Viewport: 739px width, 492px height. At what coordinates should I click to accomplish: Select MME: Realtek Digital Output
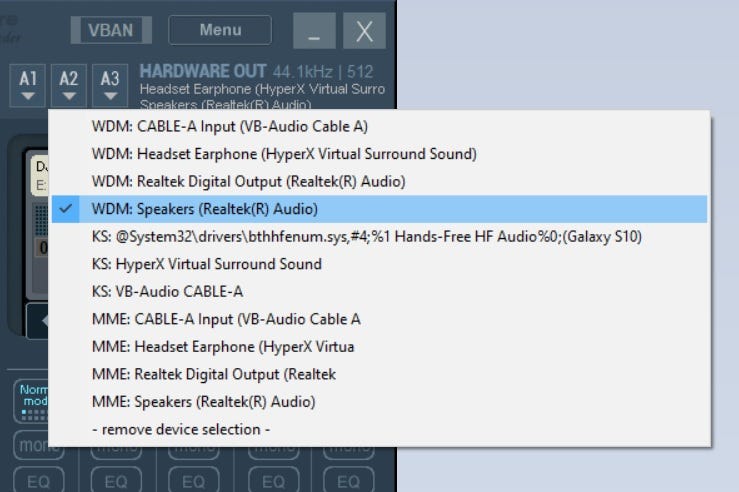tap(379, 374)
